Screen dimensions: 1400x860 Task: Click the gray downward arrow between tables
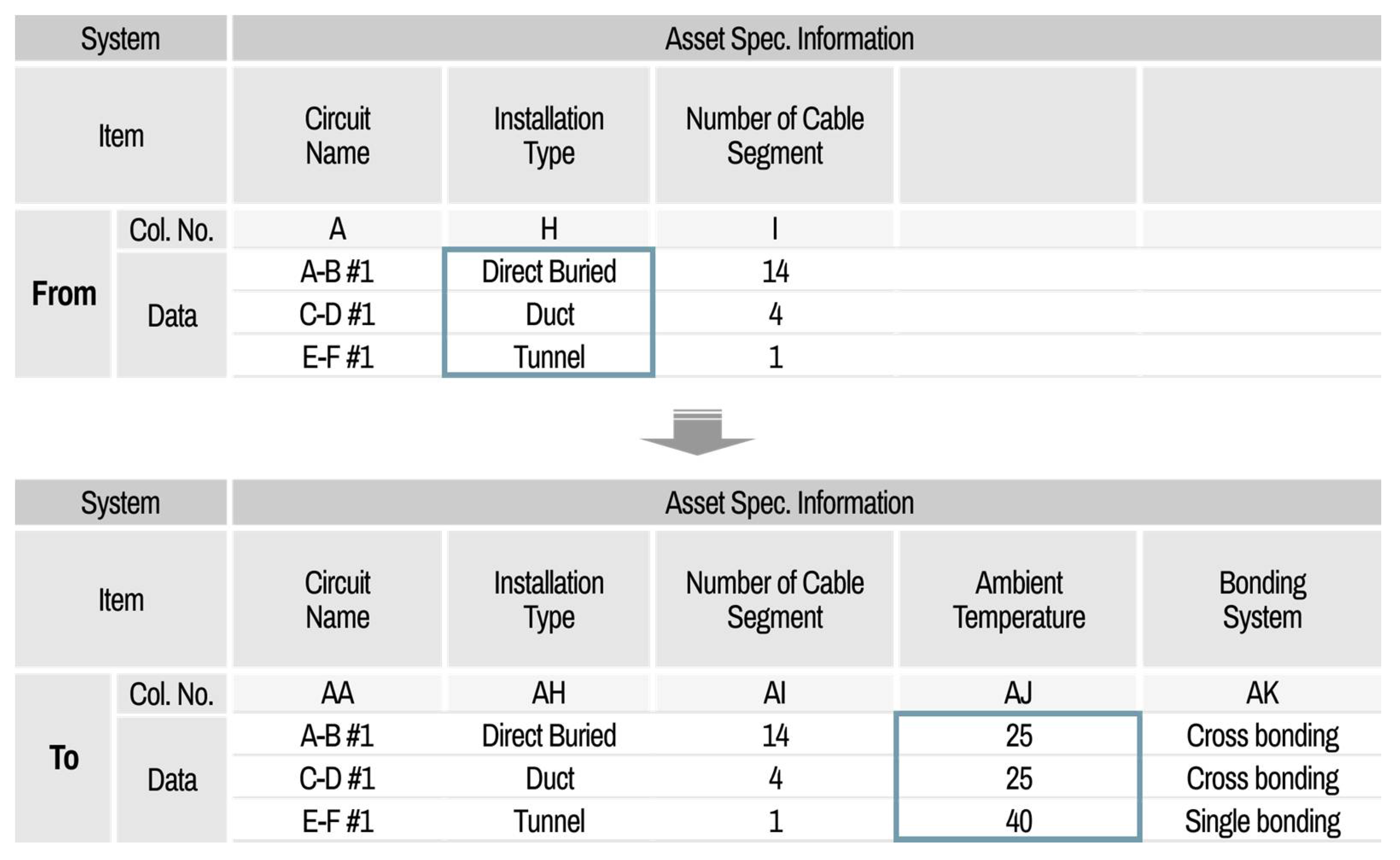click(697, 433)
